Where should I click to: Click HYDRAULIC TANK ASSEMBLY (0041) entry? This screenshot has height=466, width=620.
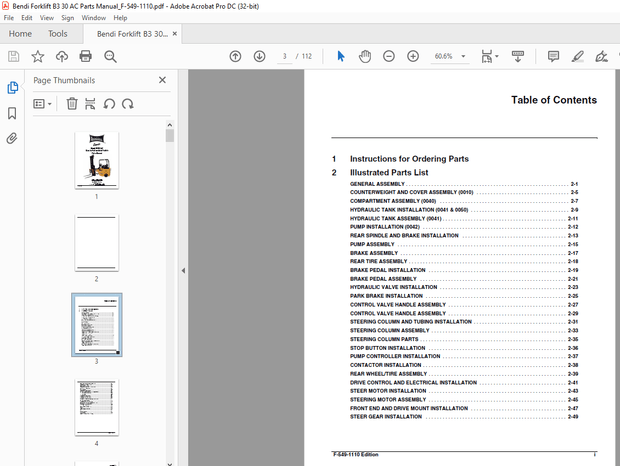464,218
